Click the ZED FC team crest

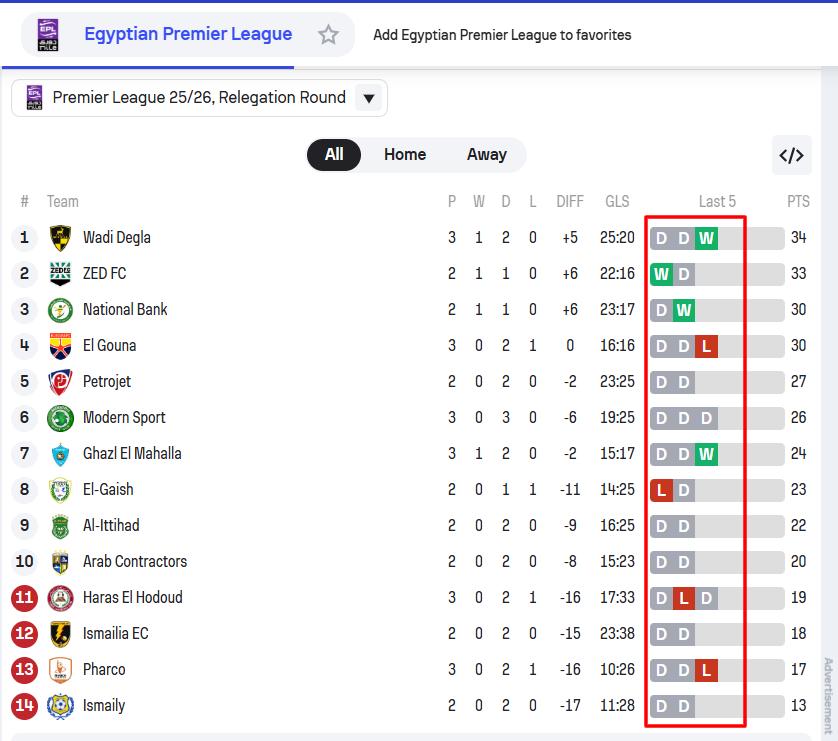[60, 274]
